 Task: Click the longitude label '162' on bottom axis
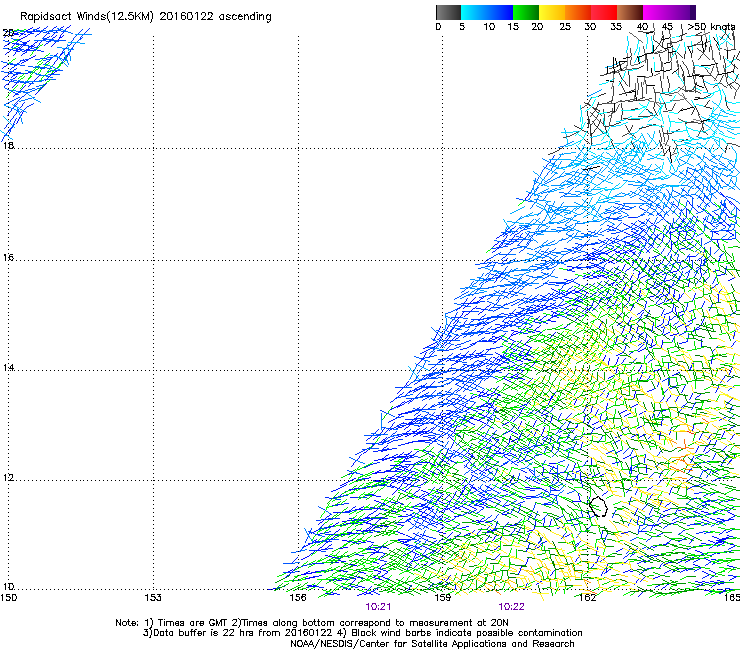pyautogui.click(x=588, y=598)
